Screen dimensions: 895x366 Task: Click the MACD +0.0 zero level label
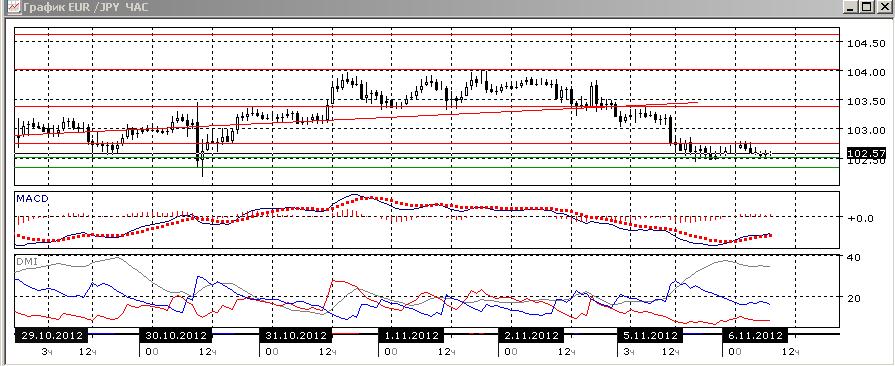point(860,218)
